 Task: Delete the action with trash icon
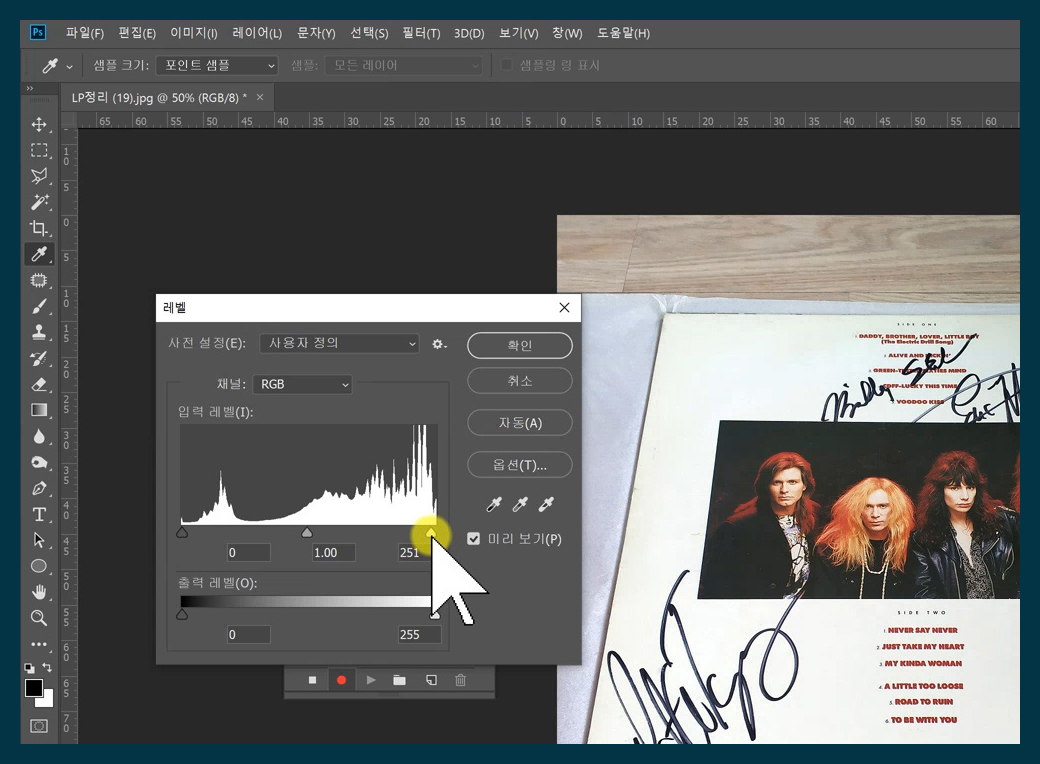(460, 680)
